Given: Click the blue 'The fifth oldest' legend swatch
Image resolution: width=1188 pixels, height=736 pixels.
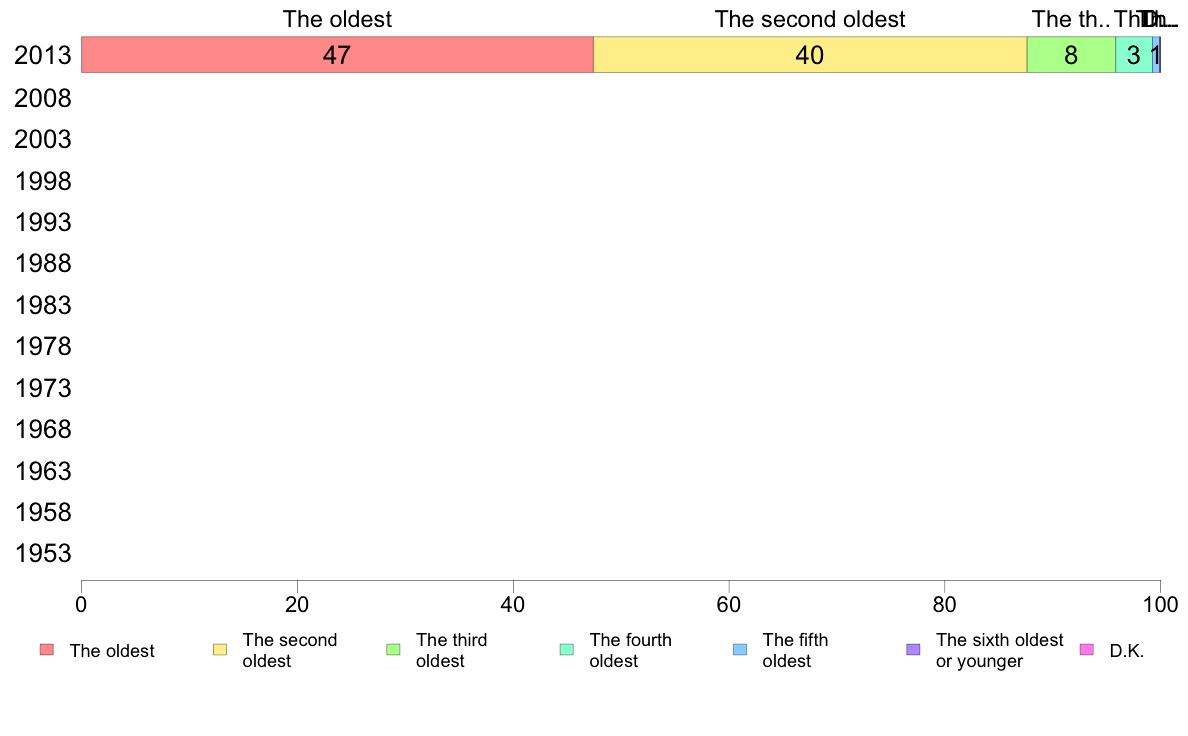Looking at the screenshot, I should click(x=740, y=650).
